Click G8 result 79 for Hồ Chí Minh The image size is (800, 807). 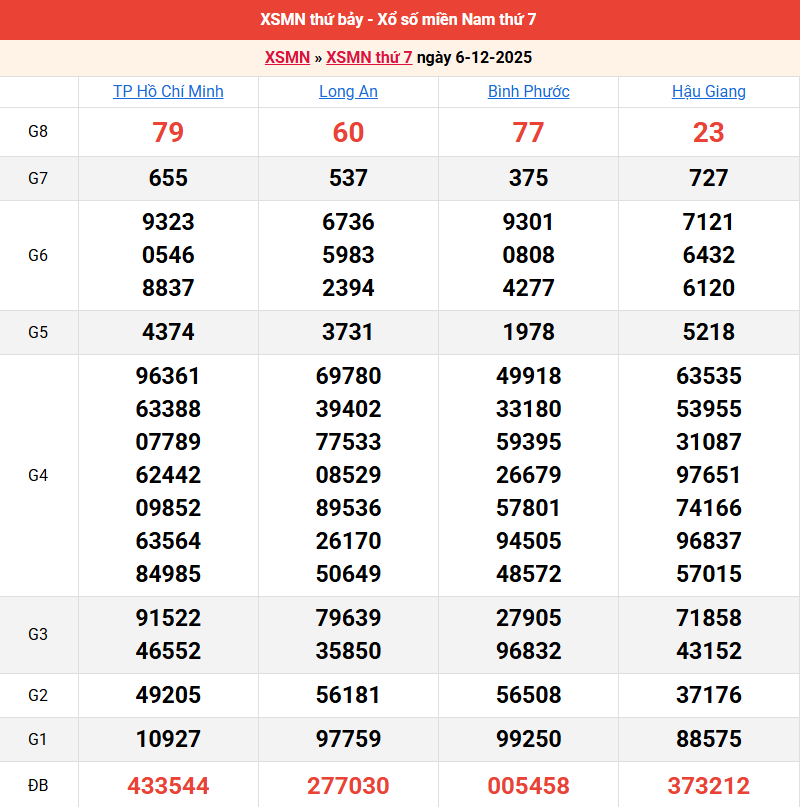(168, 132)
